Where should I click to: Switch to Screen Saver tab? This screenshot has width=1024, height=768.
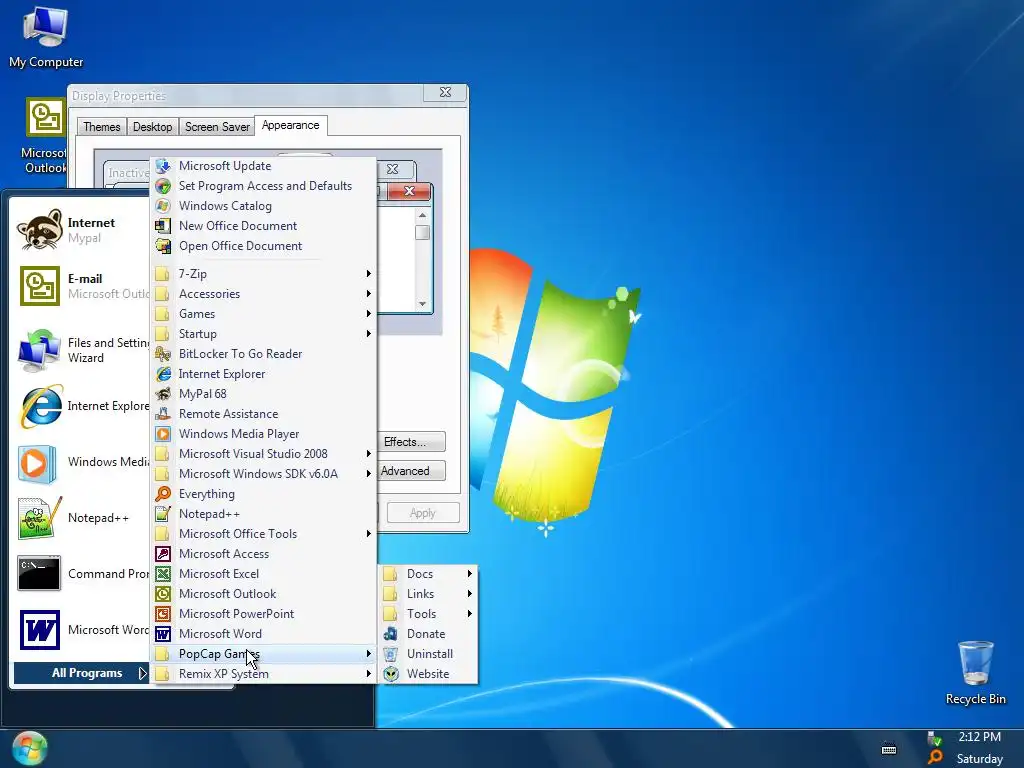point(217,127)
